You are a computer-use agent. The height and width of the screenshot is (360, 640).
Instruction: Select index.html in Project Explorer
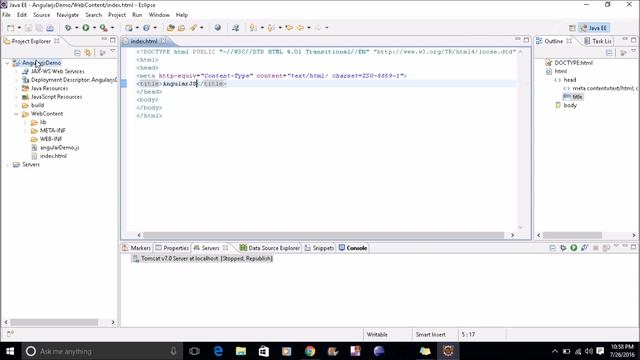53,156
